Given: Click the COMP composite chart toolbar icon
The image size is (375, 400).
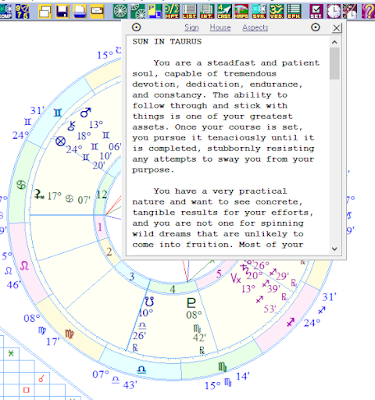Looking at the screenshot, I should click(5, 11).
